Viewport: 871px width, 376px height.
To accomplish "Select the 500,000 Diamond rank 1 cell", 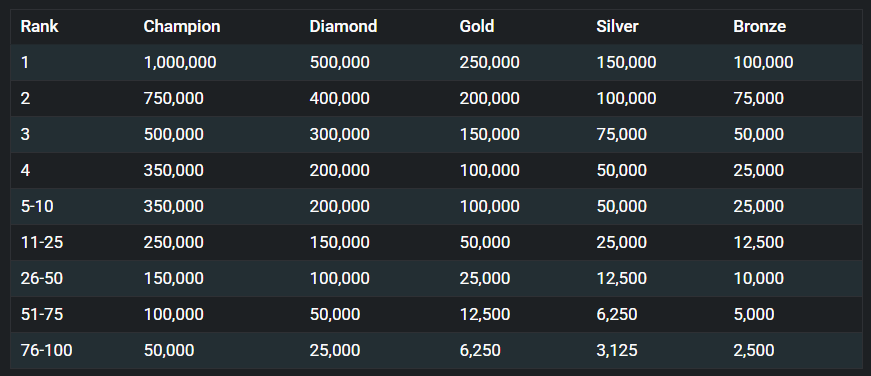I will 339,62.
